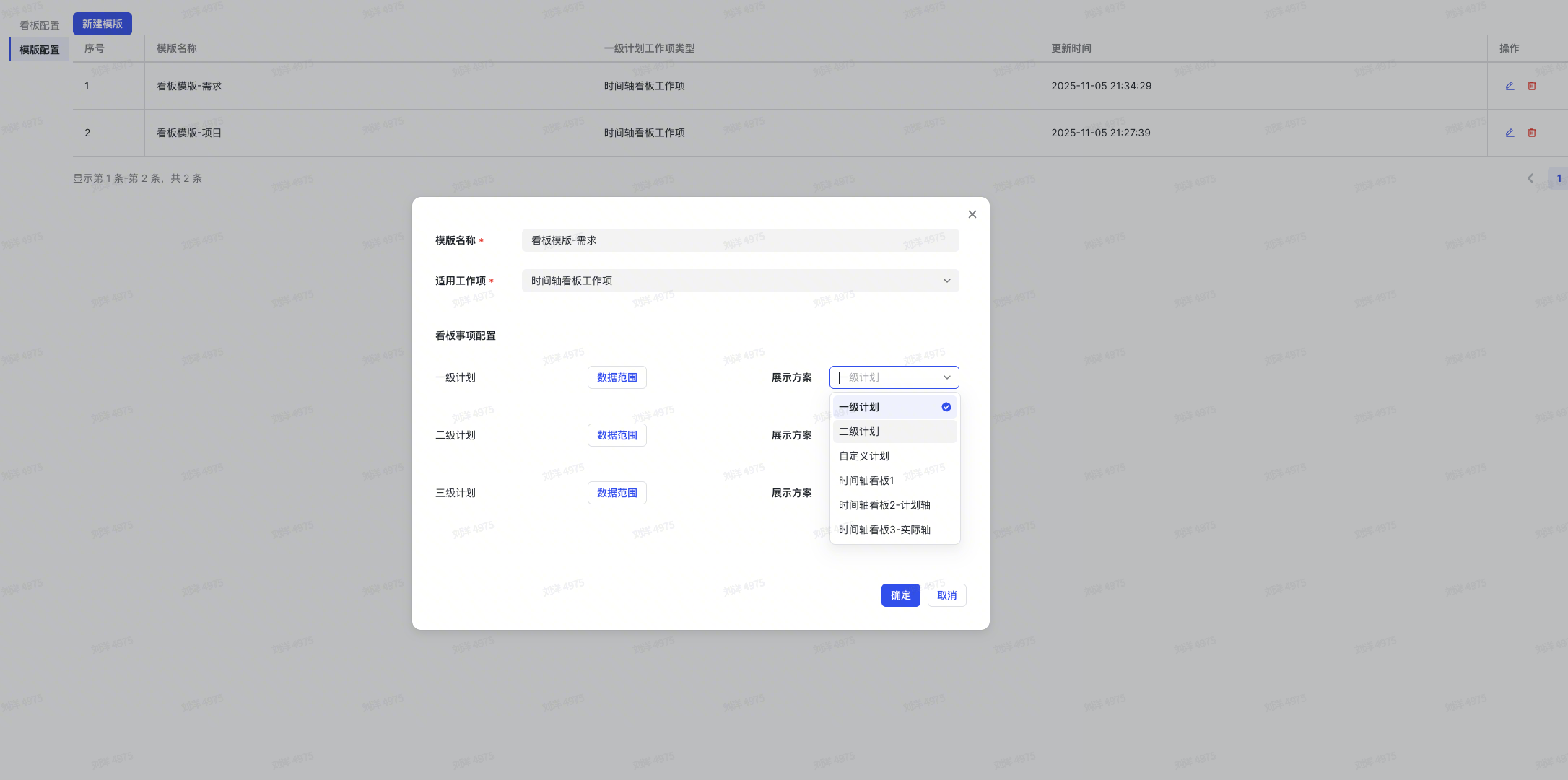Focus the 模版名称 input field
Image resolution: width=1568 pixels, height=780 pixels.
(x=741, y=240)
